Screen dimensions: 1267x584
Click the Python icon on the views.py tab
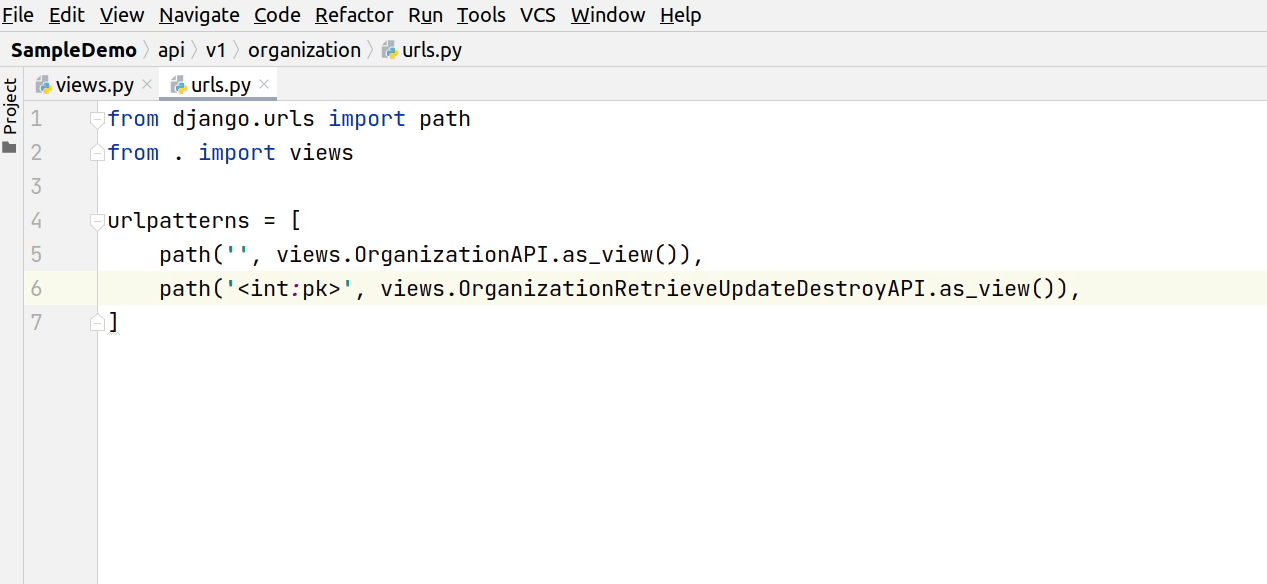point(43,84)
